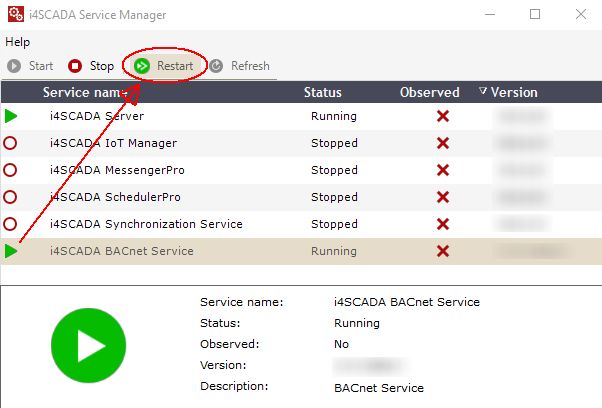The image size is (602, 408).
Task: Click running icon of i4SCADA Server
Action: 11,116
